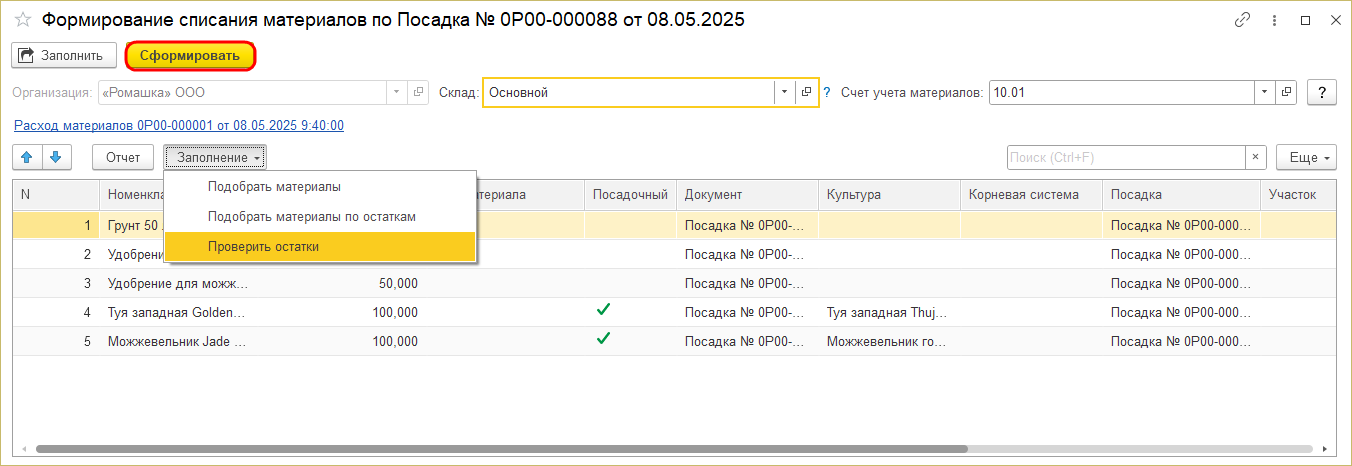Toggle Посадочный checkmark for Можжевельник row
The width and height of the screenshot is (1352, 466).
[603, 339]
